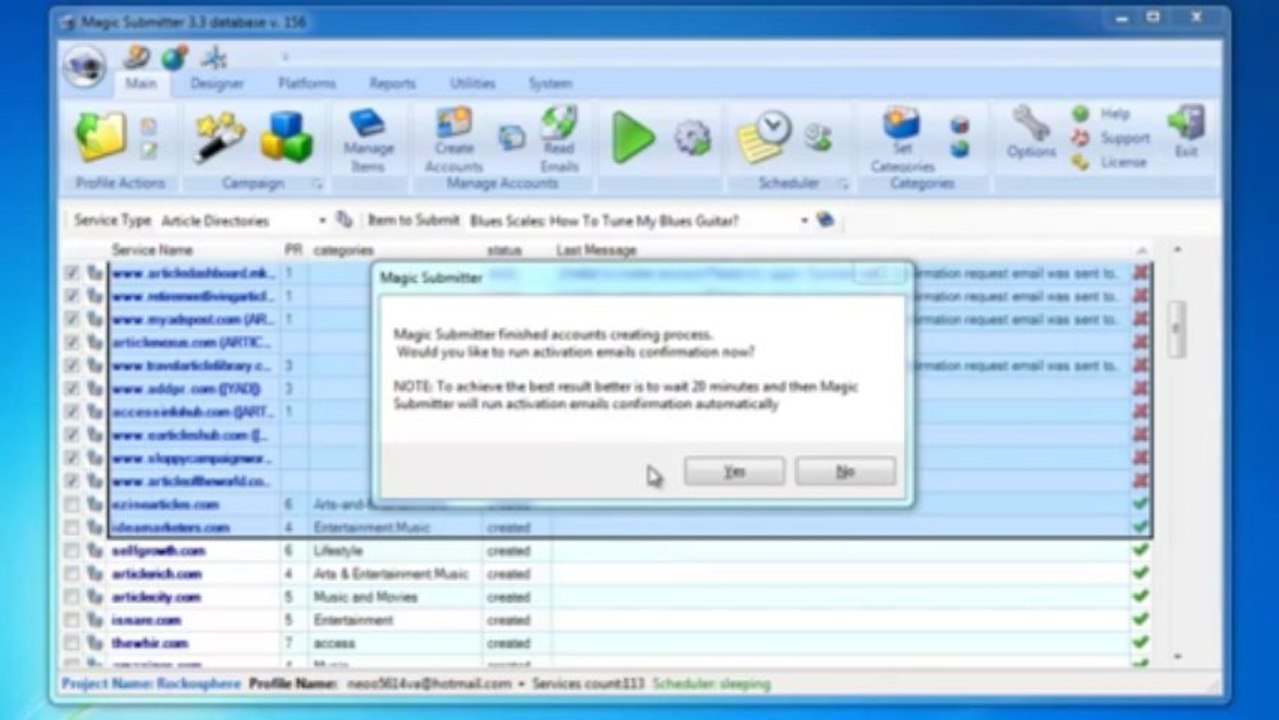Click Read Emails in the ribbon
Image resolution: width=1279 pixels, height=720 pixels.
click(559, 140)
